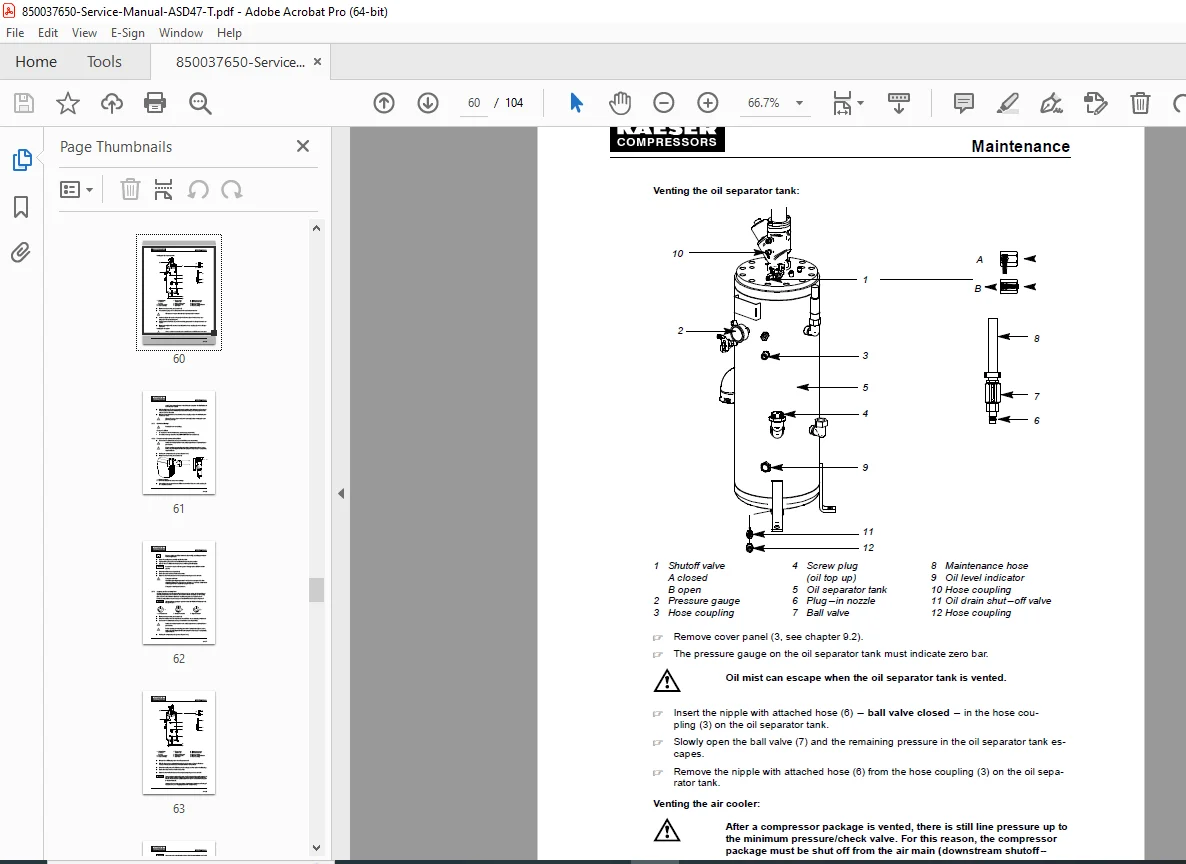Click the stamp tool icon
Image resolution: width=1186 pixels, height=864 pixels.
tap(1095, 103)
